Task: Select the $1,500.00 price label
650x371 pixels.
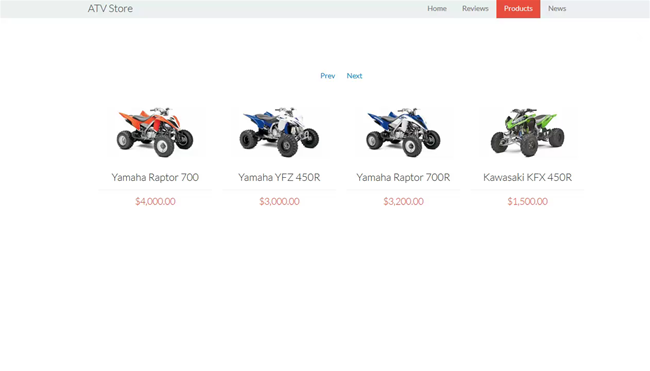Action: click(x=527, y=201)
